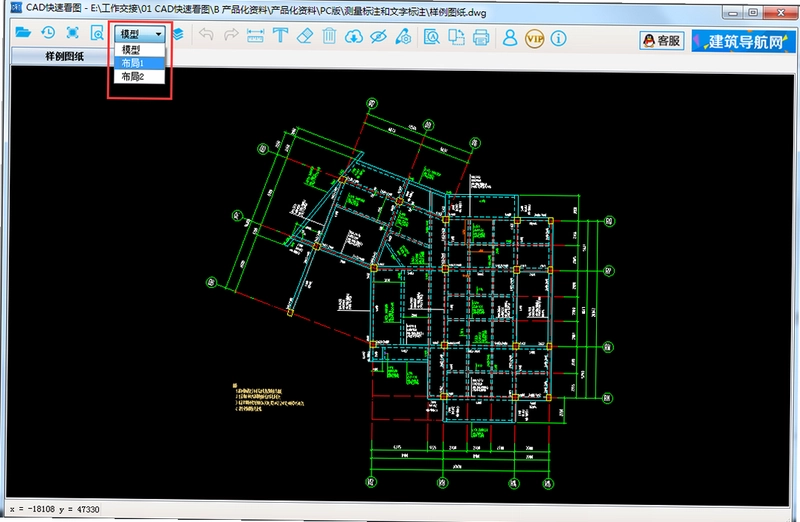The image size is (800, 522).
Task: Open the print icon
Action: (481, 37)
